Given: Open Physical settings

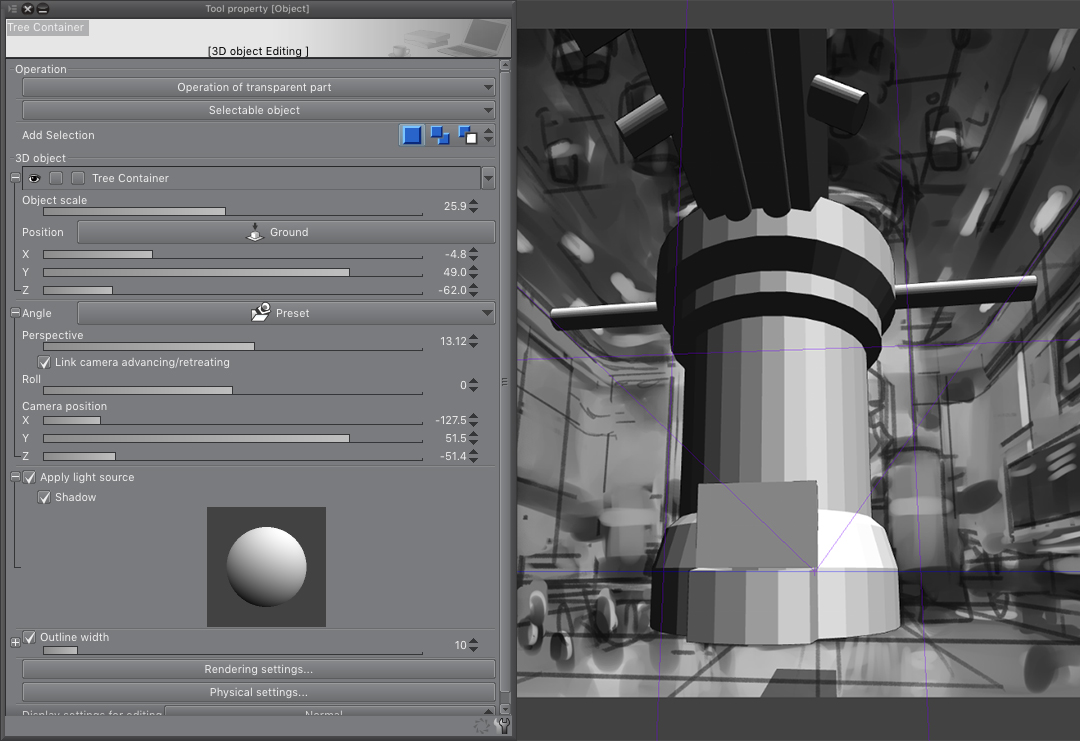Looking at the screenshot, I should tap(258, 692).
